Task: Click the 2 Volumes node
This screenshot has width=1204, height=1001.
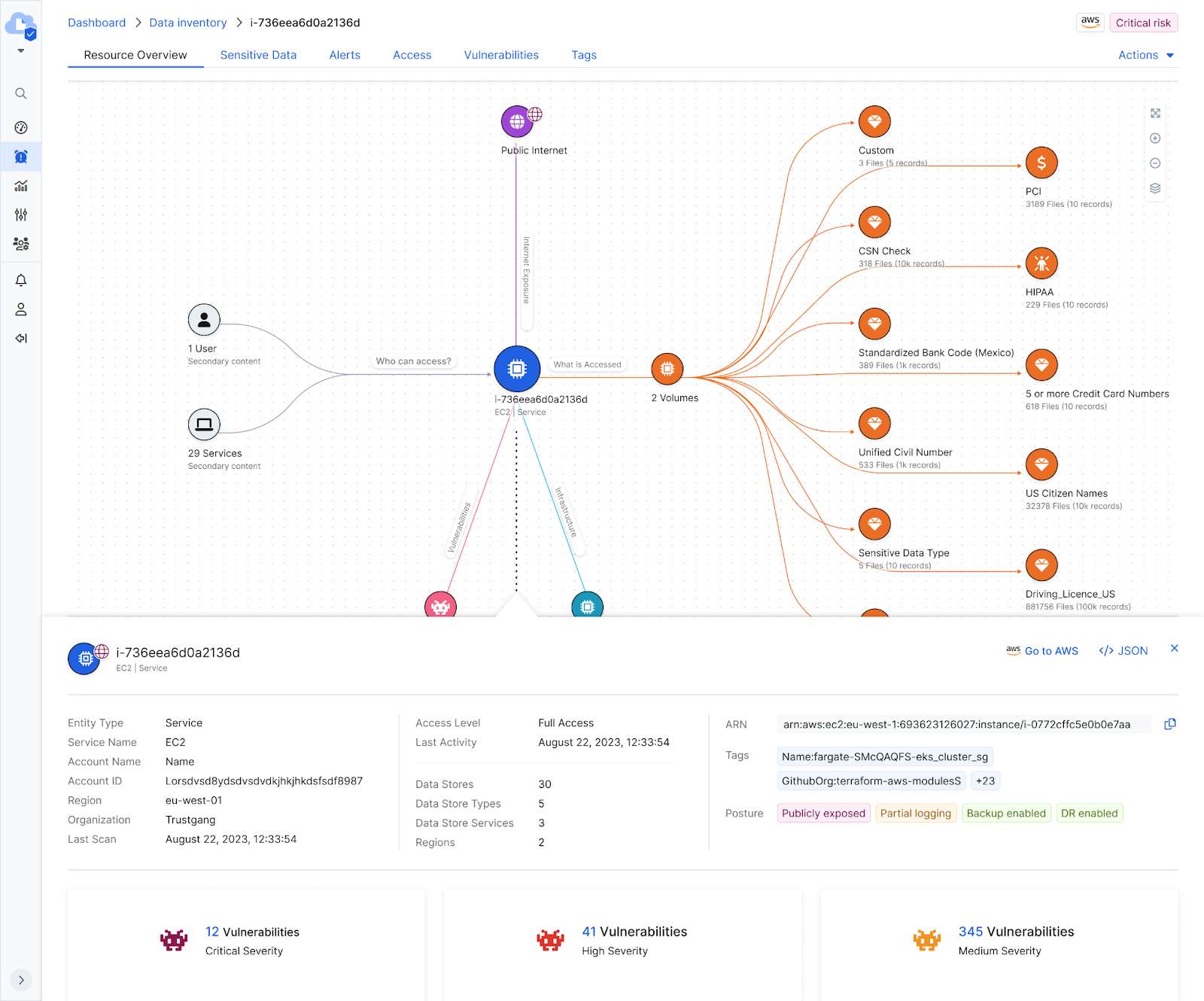Action: pos(667,369)
